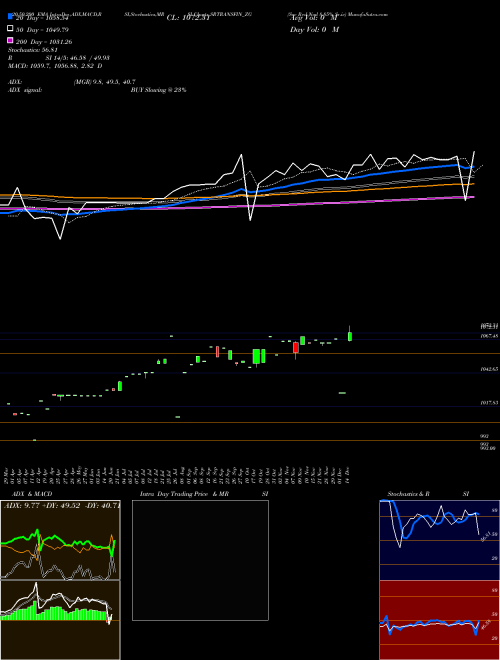Click the 'Stochastics: 56.81' reading
Image resolution: width=500 pixels, height=660 pixels.
32,50
